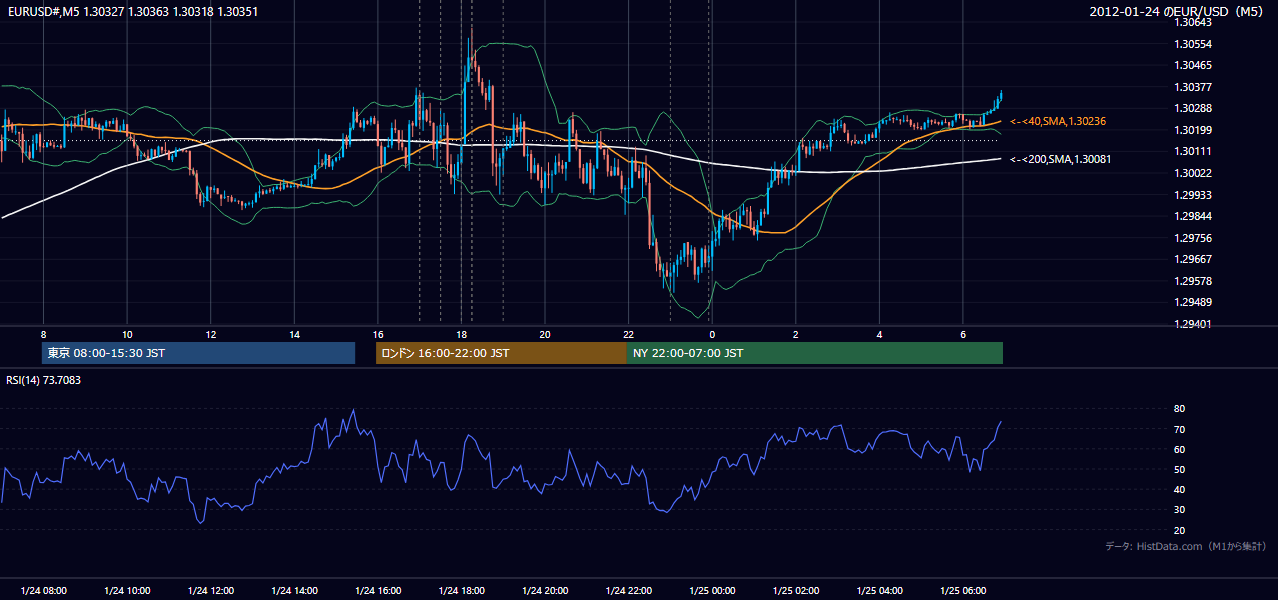Click hour 2 on the price chart axis
This screenshot has width=1278, height=600.
pos(795,334)
